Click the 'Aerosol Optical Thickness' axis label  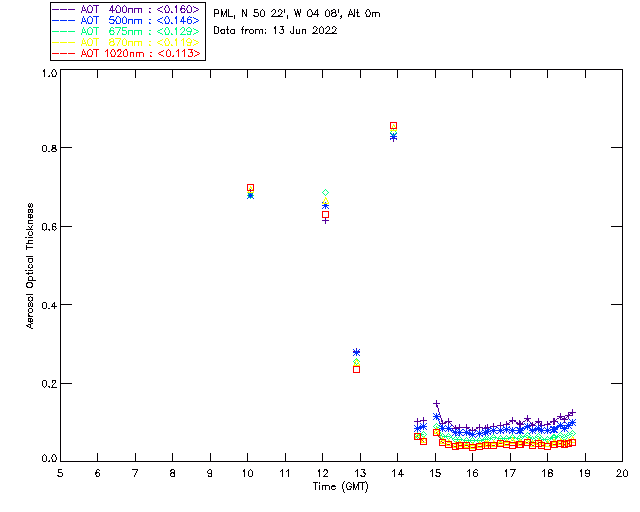30,266
